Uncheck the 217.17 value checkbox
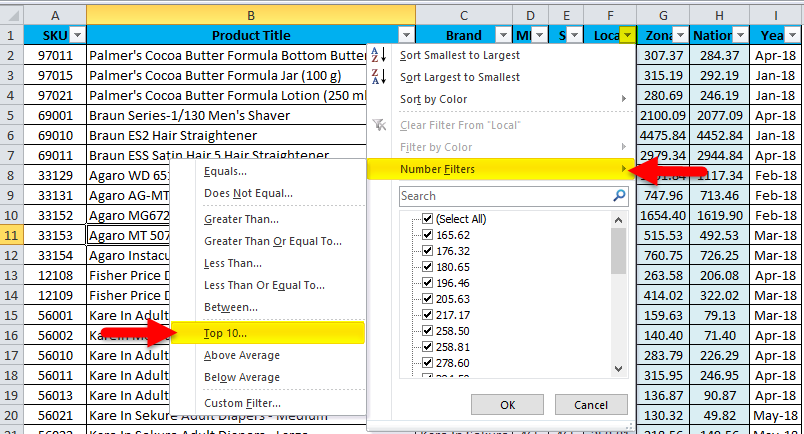This screenshot has width=804, height=434. (x=428, y=315)
